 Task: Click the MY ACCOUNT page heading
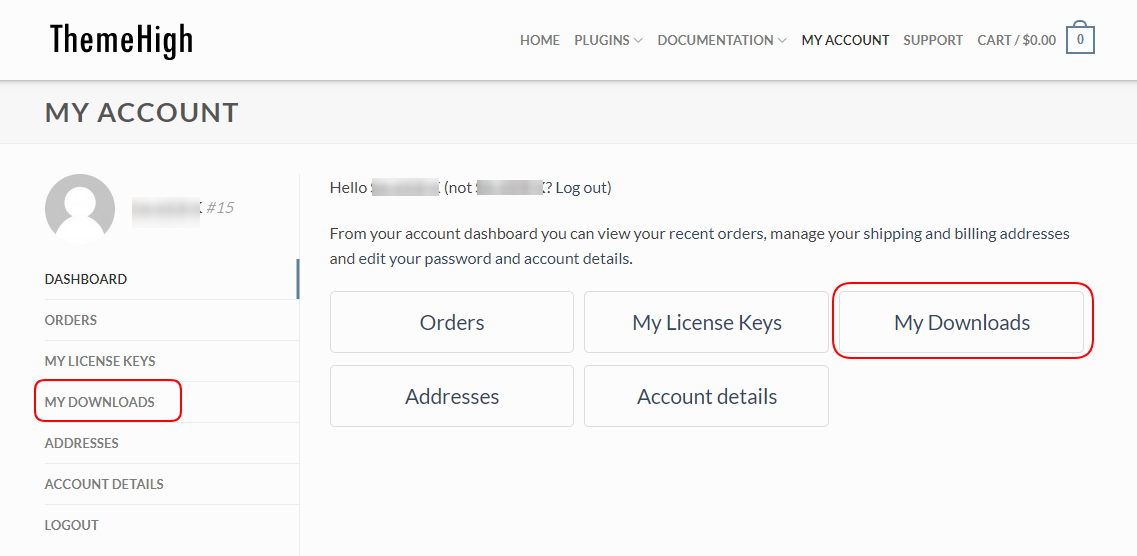pyautogui.click(x=141, y=112)
